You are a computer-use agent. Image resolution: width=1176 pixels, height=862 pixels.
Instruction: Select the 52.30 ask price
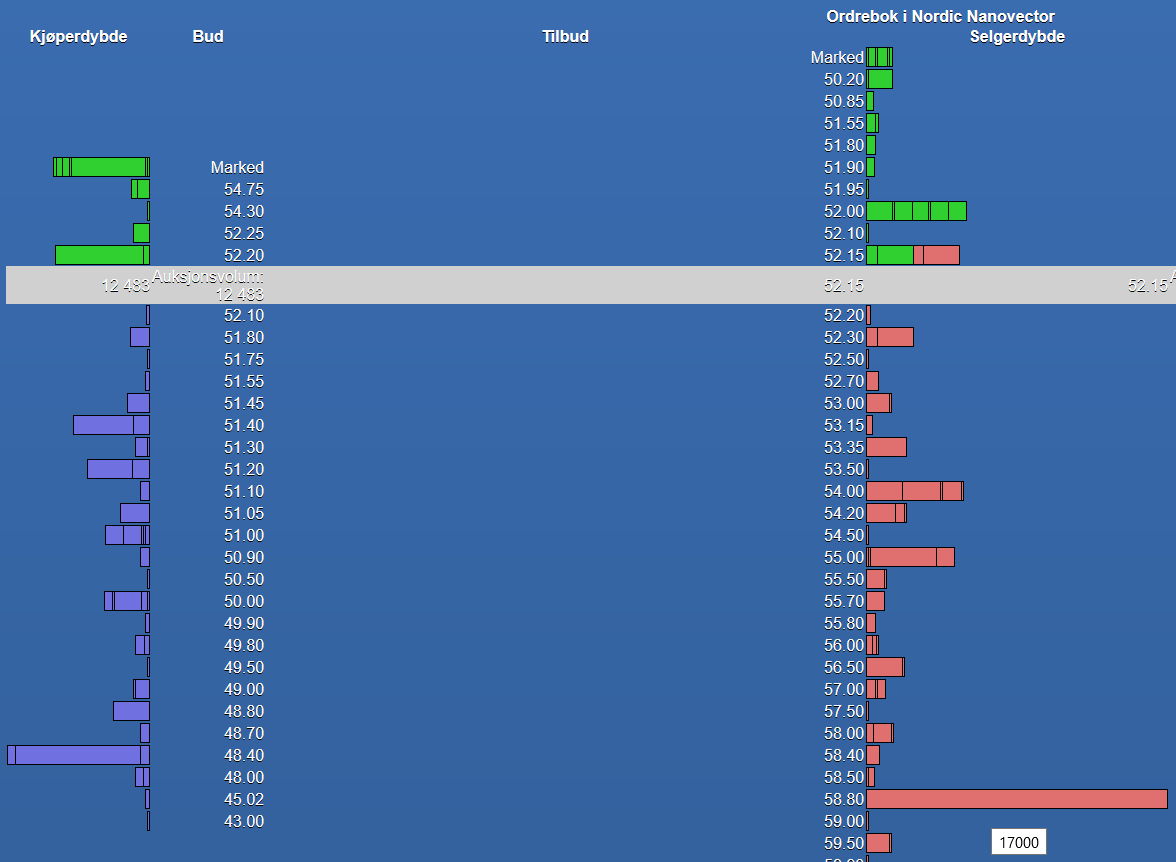[844, 338]
